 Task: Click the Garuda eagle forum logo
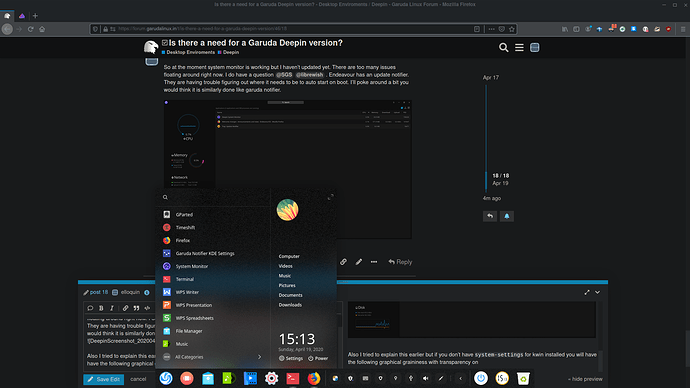(151, 47)
